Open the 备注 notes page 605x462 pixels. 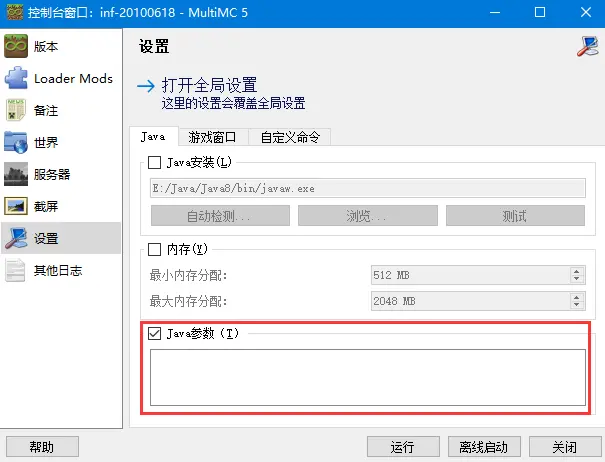pyautogui.click(x=61, y=110)
